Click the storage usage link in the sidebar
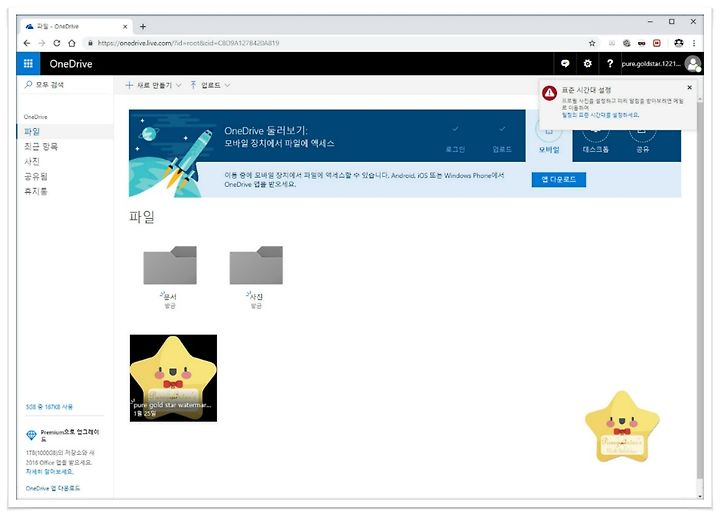 click(x=49, y=407)
